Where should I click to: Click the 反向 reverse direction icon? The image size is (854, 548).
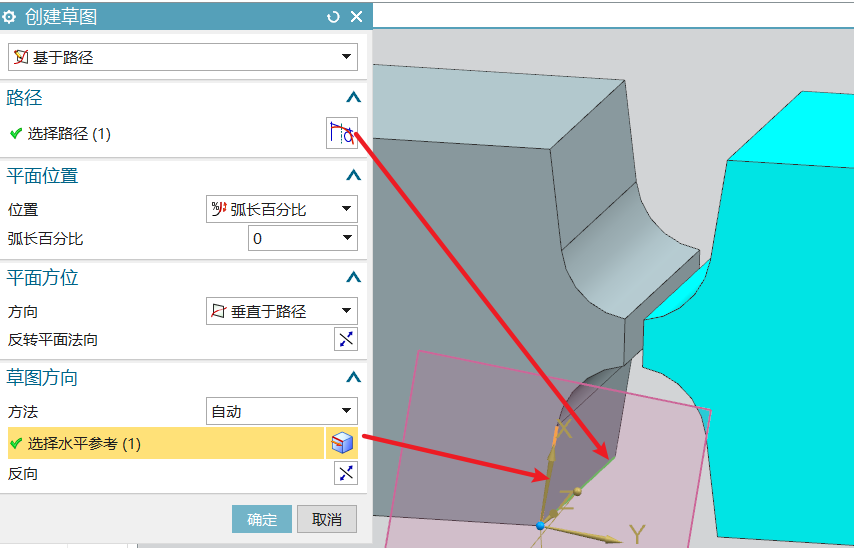coord(345,473)
